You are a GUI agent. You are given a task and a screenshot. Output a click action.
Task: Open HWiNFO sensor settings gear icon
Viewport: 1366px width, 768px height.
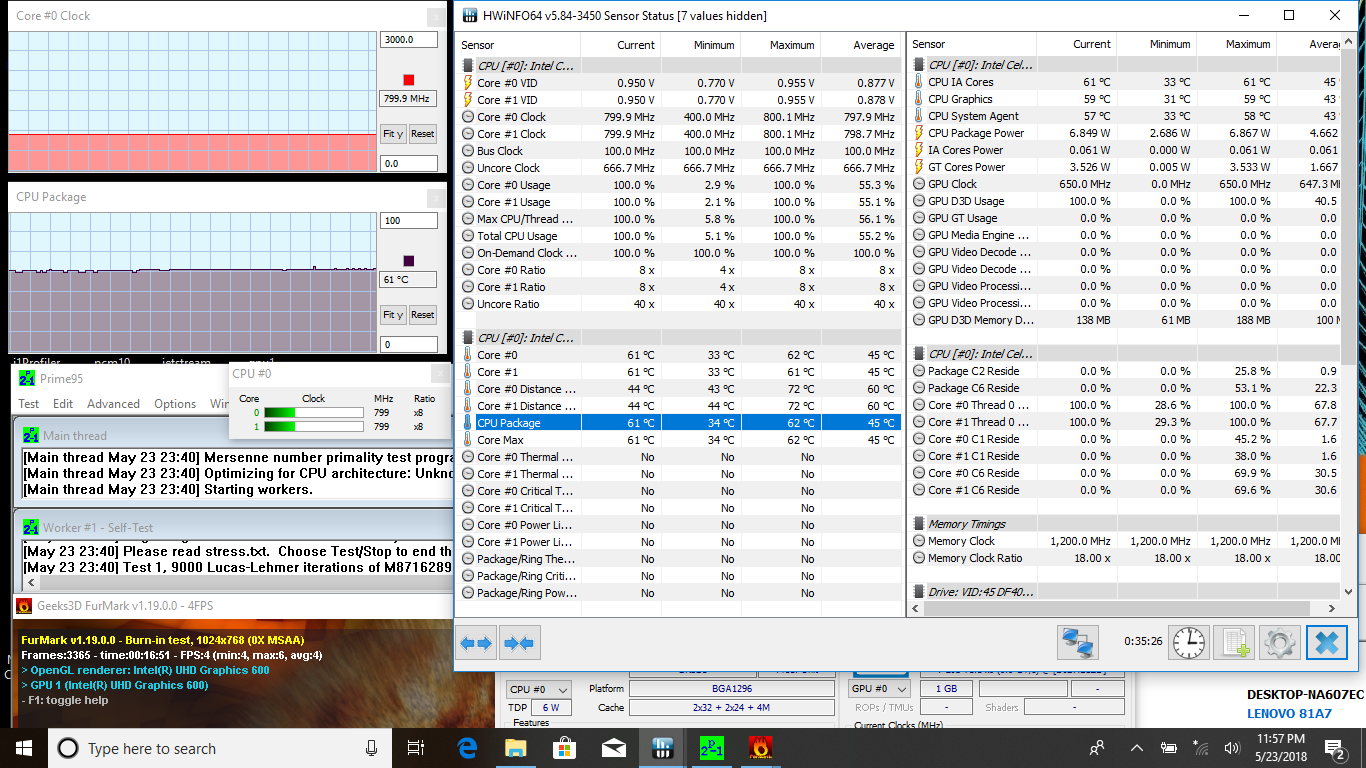(x=1279, y=642)
